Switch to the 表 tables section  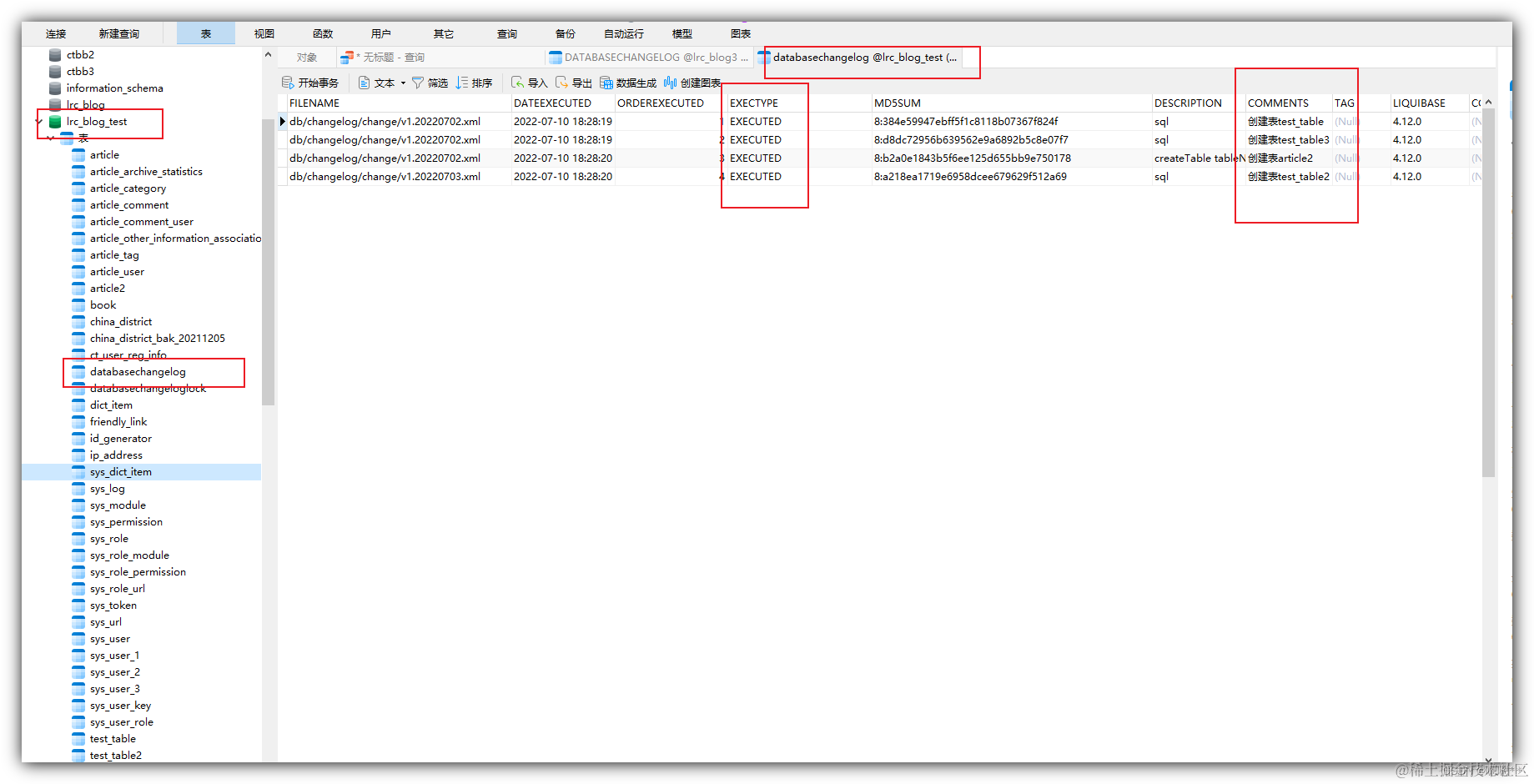click(206, 34)
